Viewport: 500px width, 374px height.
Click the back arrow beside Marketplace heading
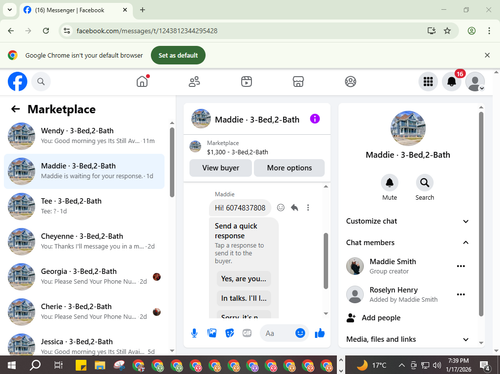click(15, 109)
